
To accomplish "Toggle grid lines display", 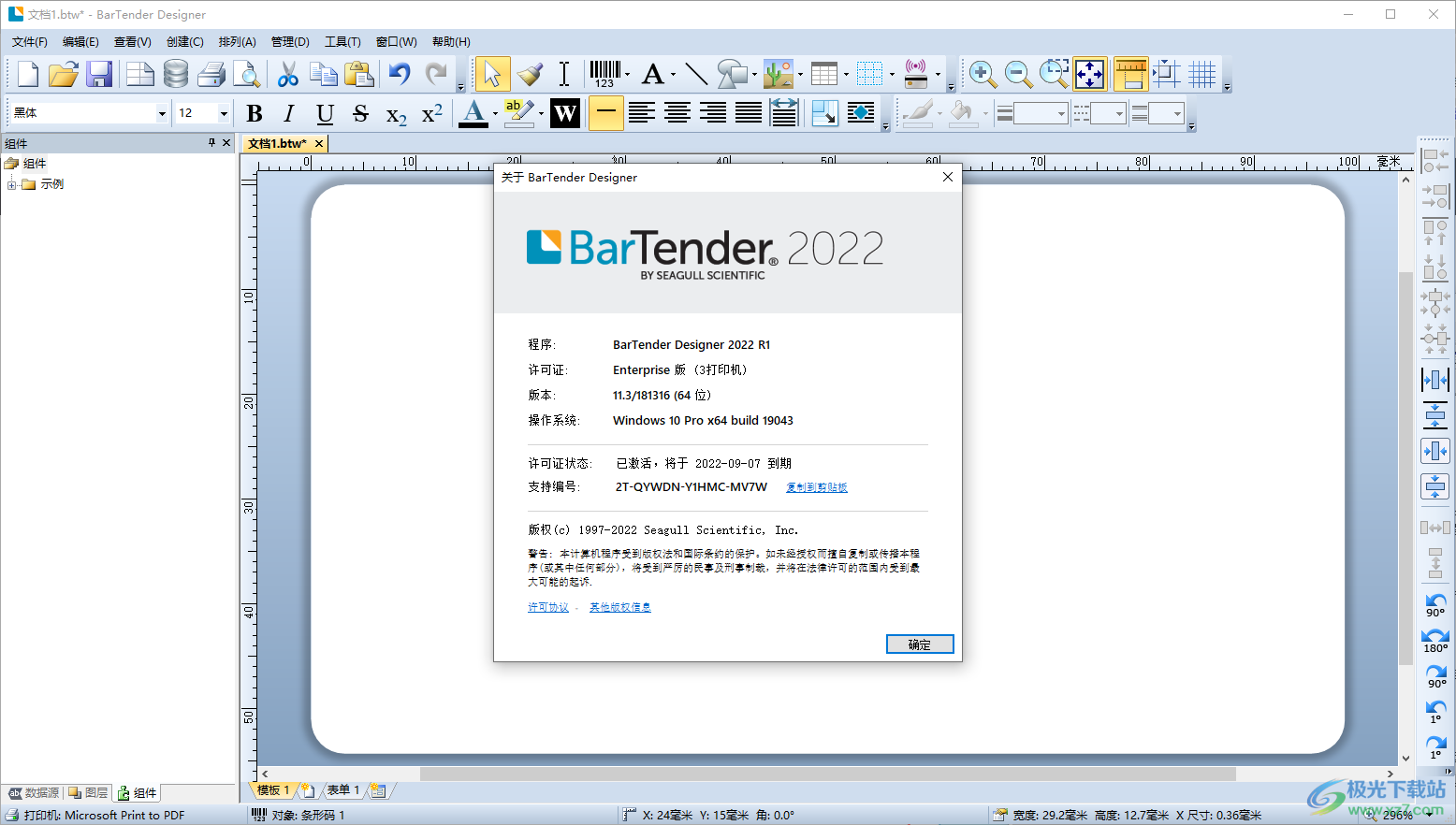I will click(1201, 74).
